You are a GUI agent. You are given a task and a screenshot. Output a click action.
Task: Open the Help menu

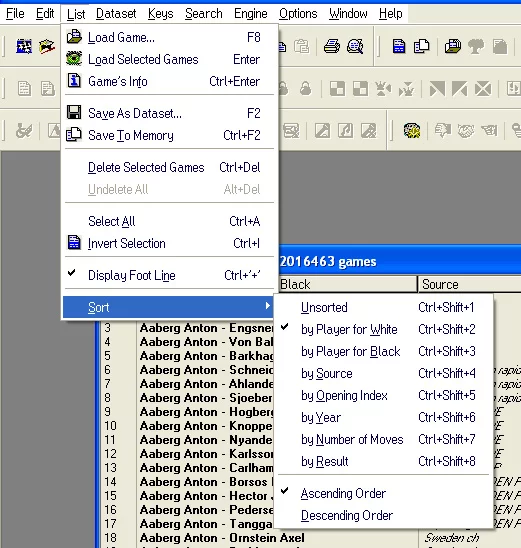[391, 14]
